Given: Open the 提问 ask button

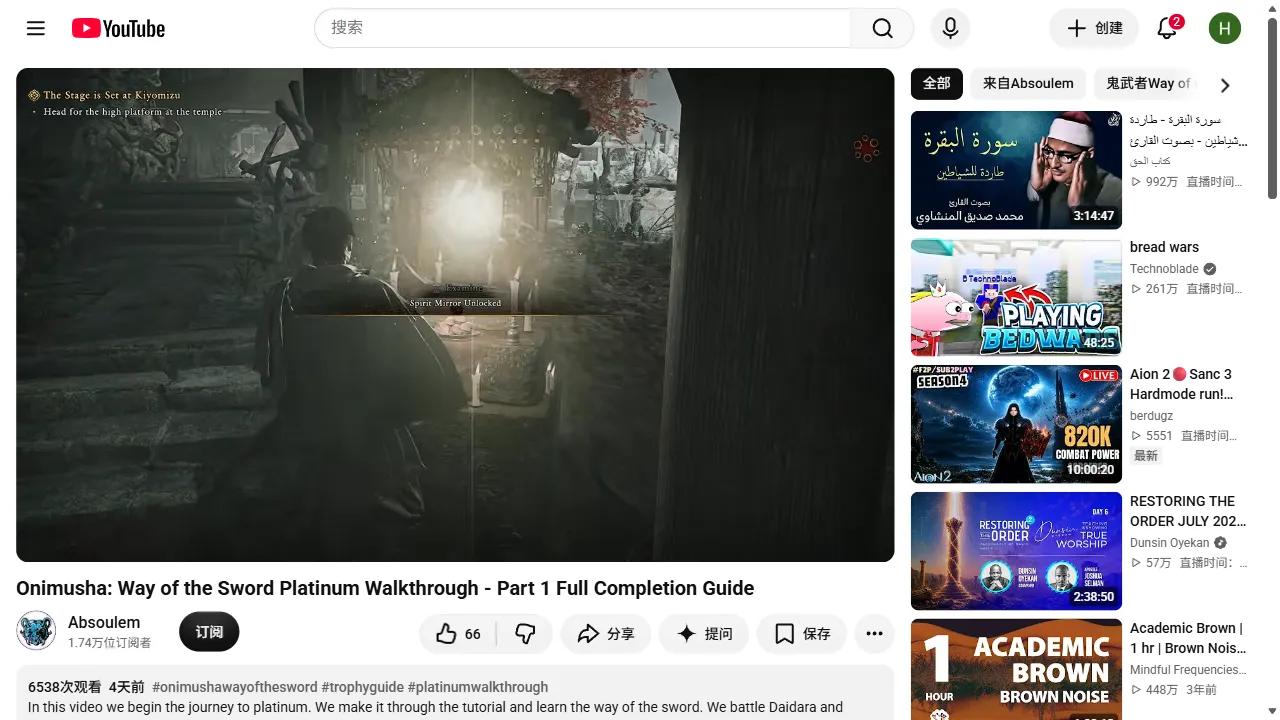Looking at the screenshot, I should coord(704,633).
